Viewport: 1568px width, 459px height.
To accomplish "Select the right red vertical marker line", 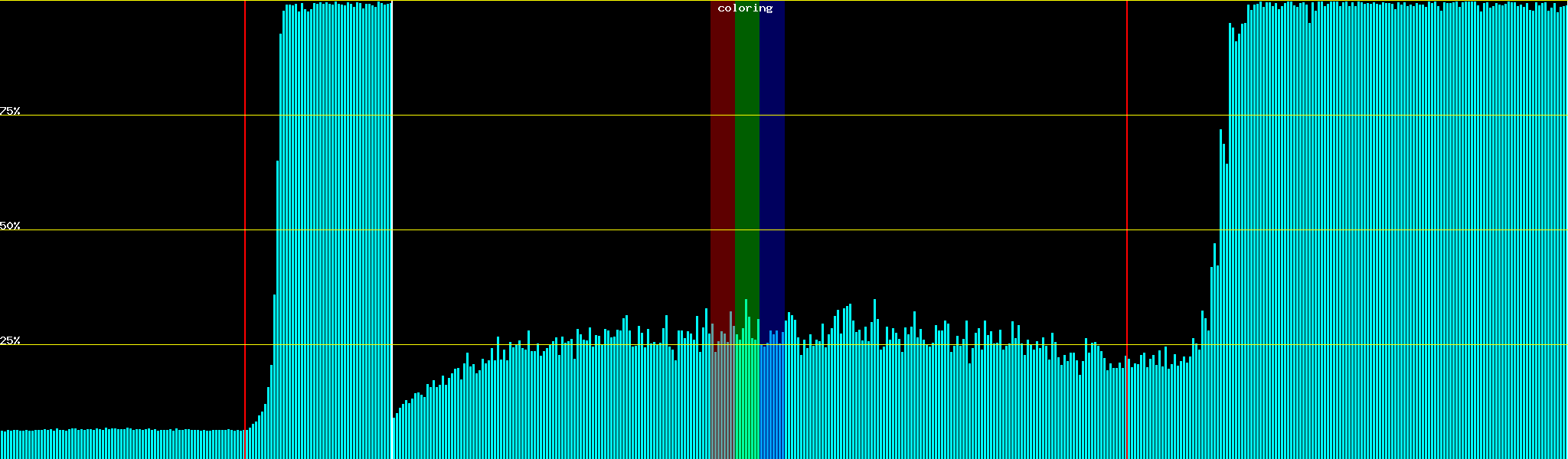I will tap(1127, 229).
